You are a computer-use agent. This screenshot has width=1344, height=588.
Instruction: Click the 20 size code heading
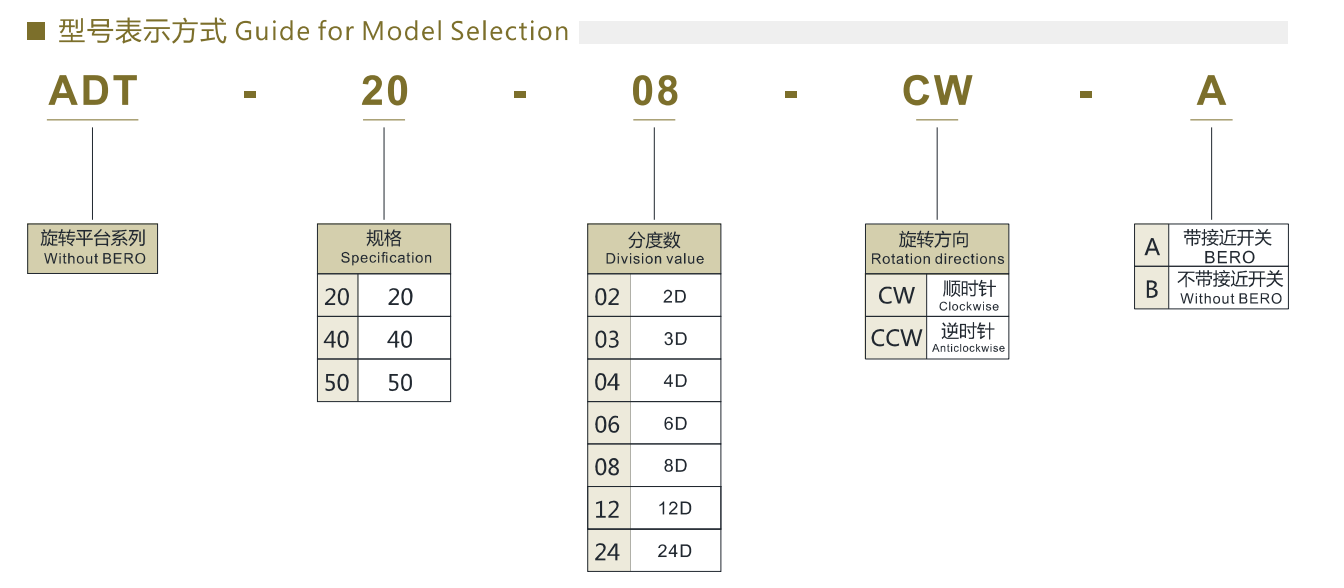click(385, 92)
